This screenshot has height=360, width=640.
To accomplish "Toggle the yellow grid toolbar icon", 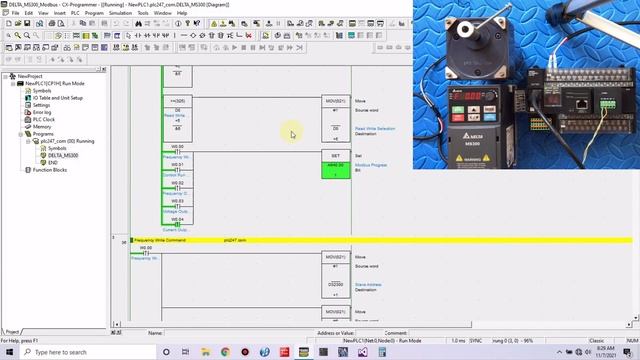I will click(x=86, y=36).
